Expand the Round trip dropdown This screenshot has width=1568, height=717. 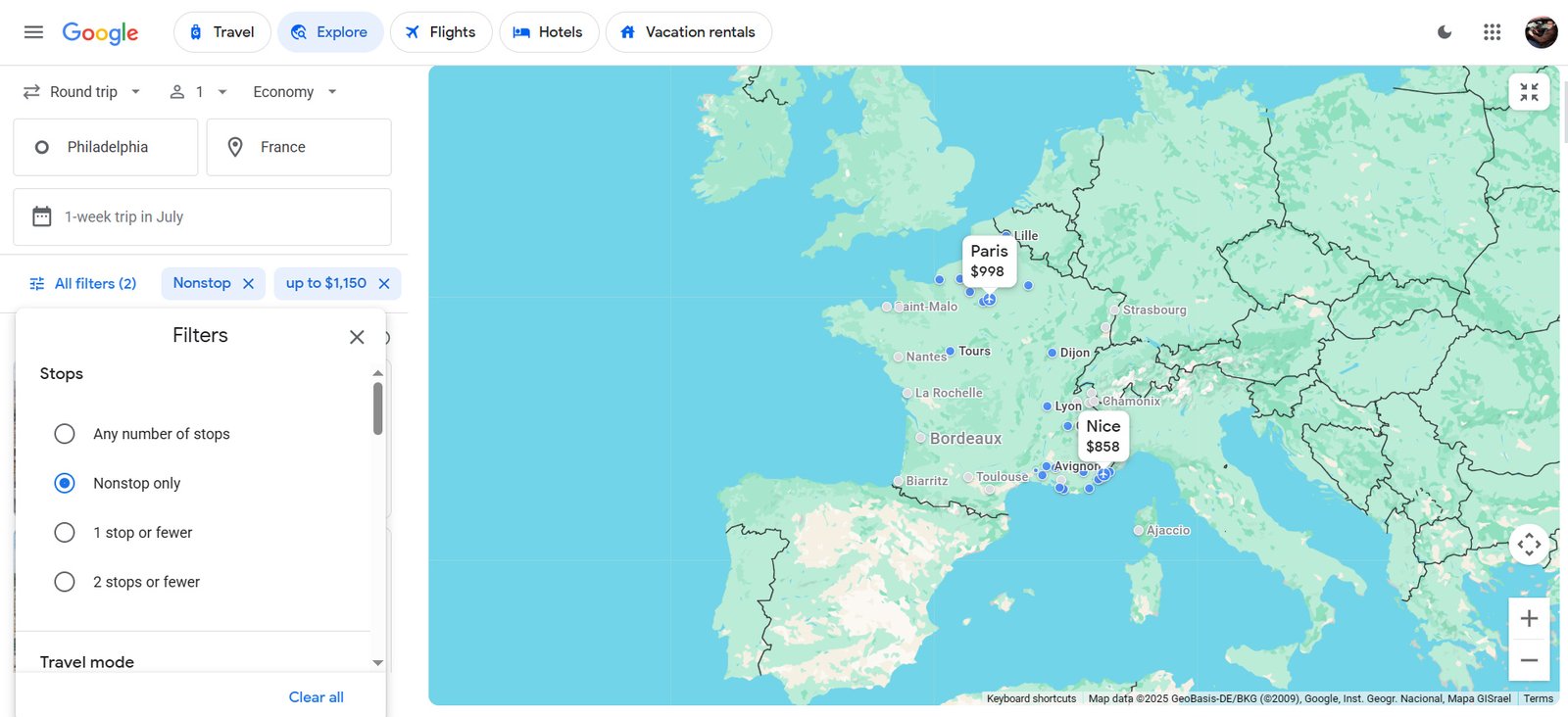pyautogui.click(x=82, y=92)
